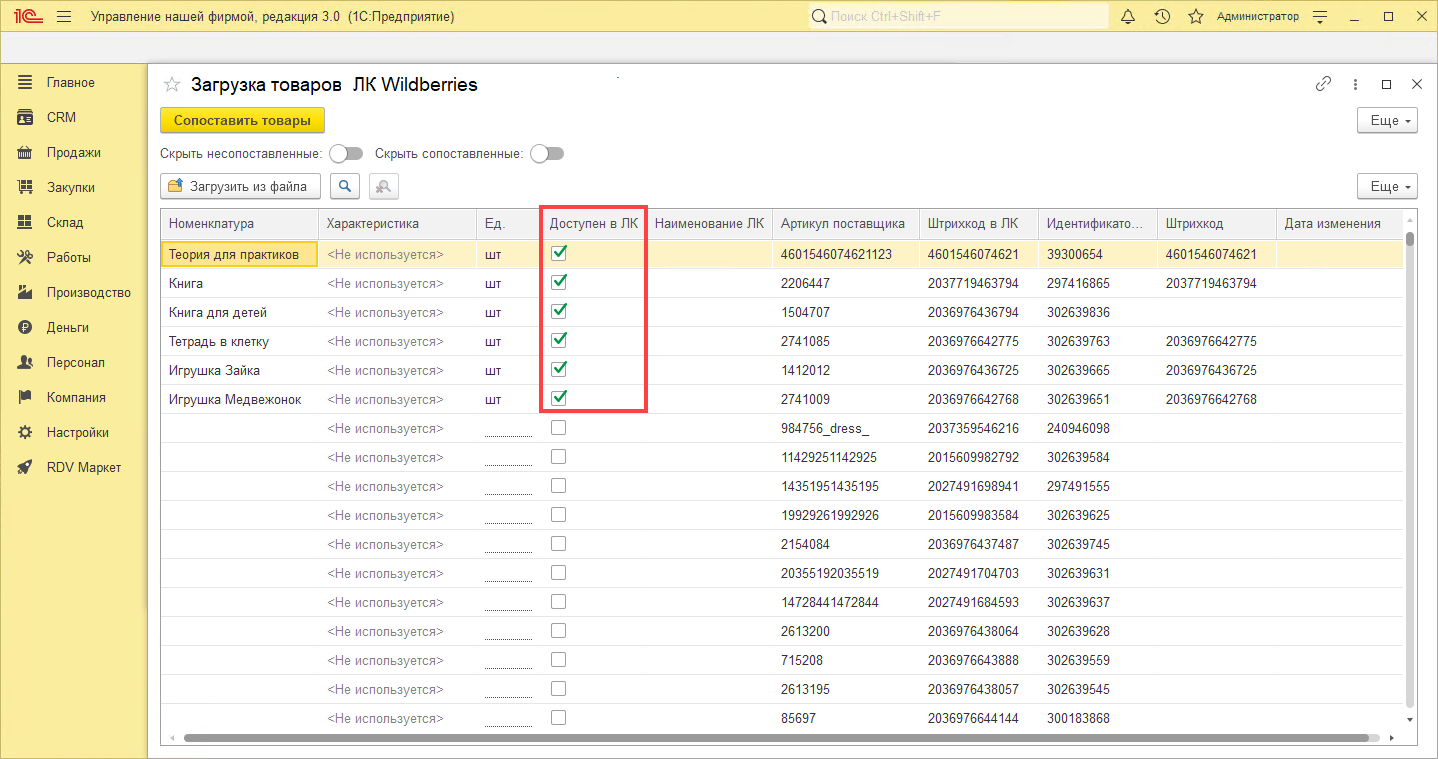Uncheck Доступен в ЛК for Тетрадь в клетку
Viewport: 1438px width, 759px height.
pyautogui.click(x=559, y=340)
